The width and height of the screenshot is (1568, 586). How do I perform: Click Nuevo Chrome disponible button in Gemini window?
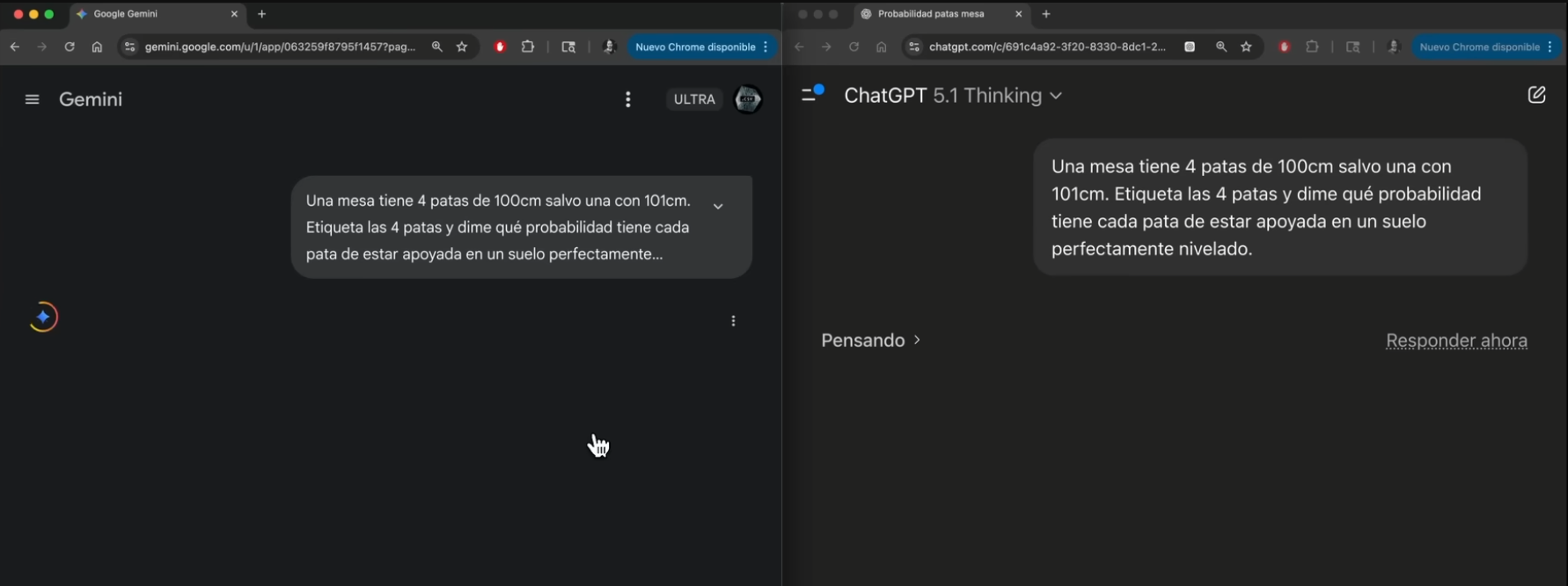[695, 48]
